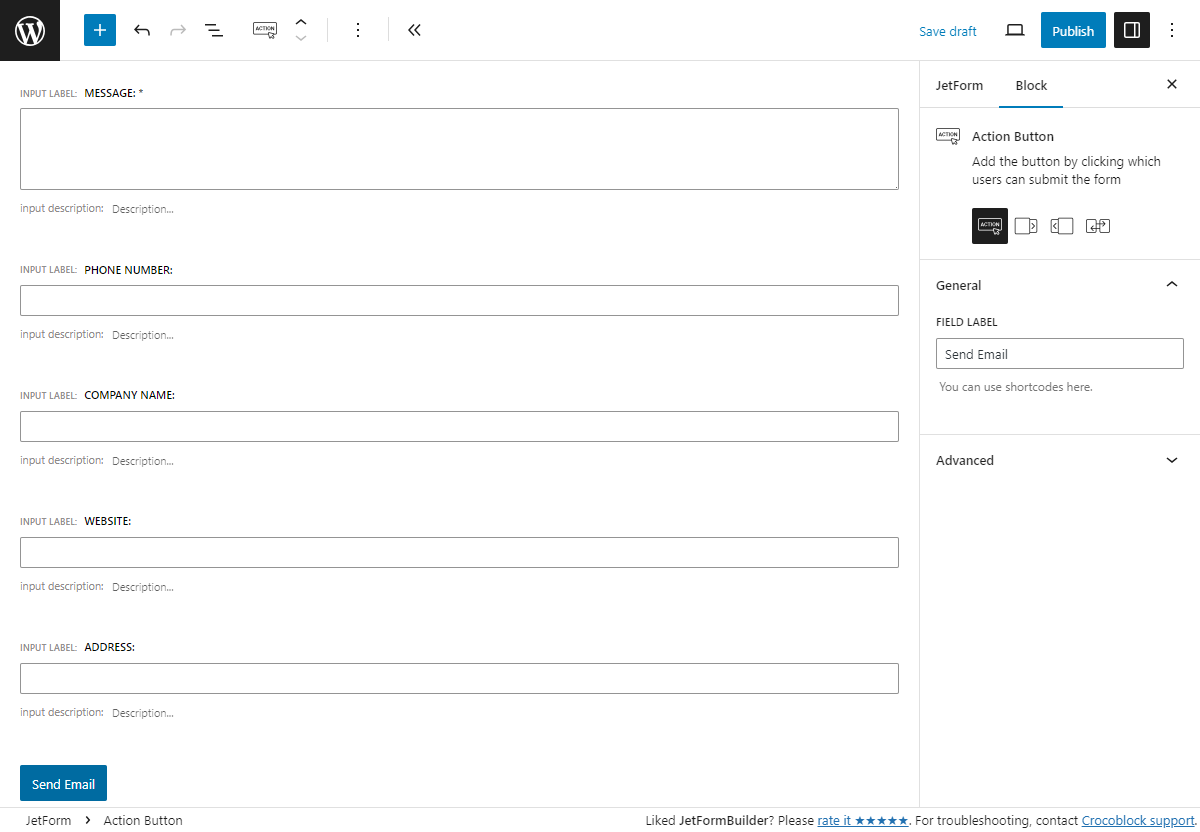
Task: Select the Action Button block icon in toolbar
Action: 265,30
